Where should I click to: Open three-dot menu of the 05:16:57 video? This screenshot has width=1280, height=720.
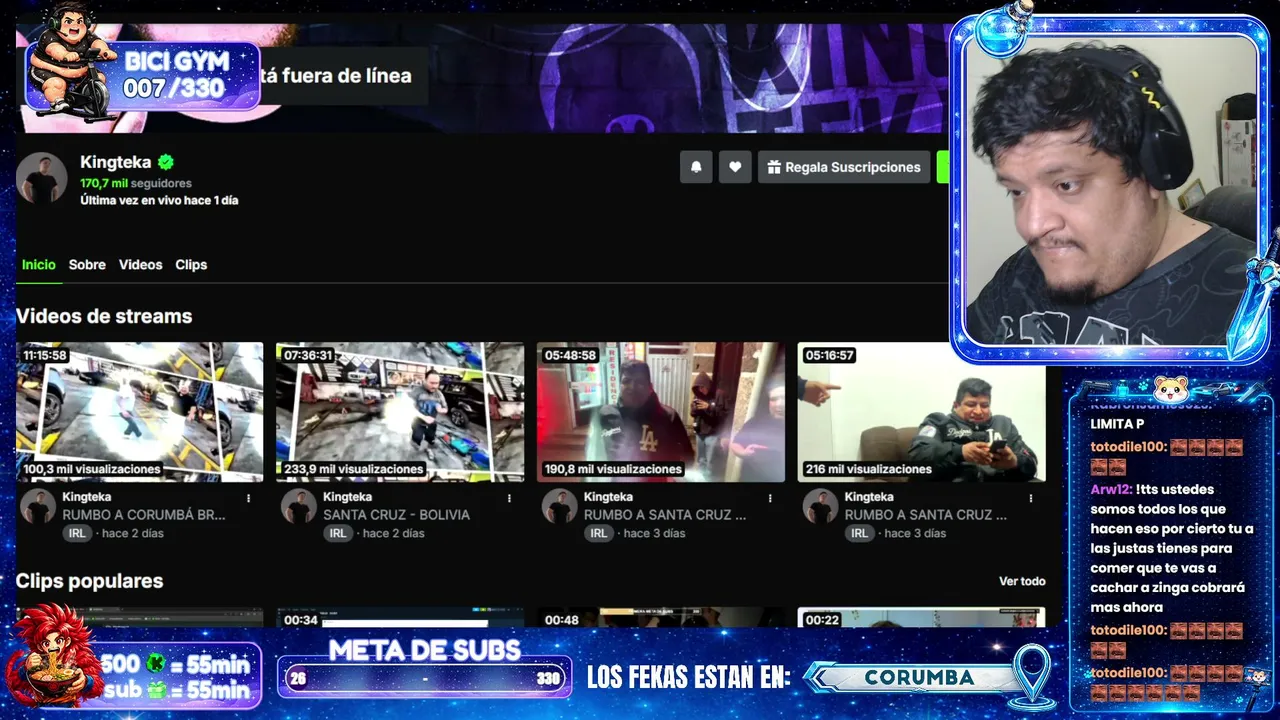click(1030, 498)
